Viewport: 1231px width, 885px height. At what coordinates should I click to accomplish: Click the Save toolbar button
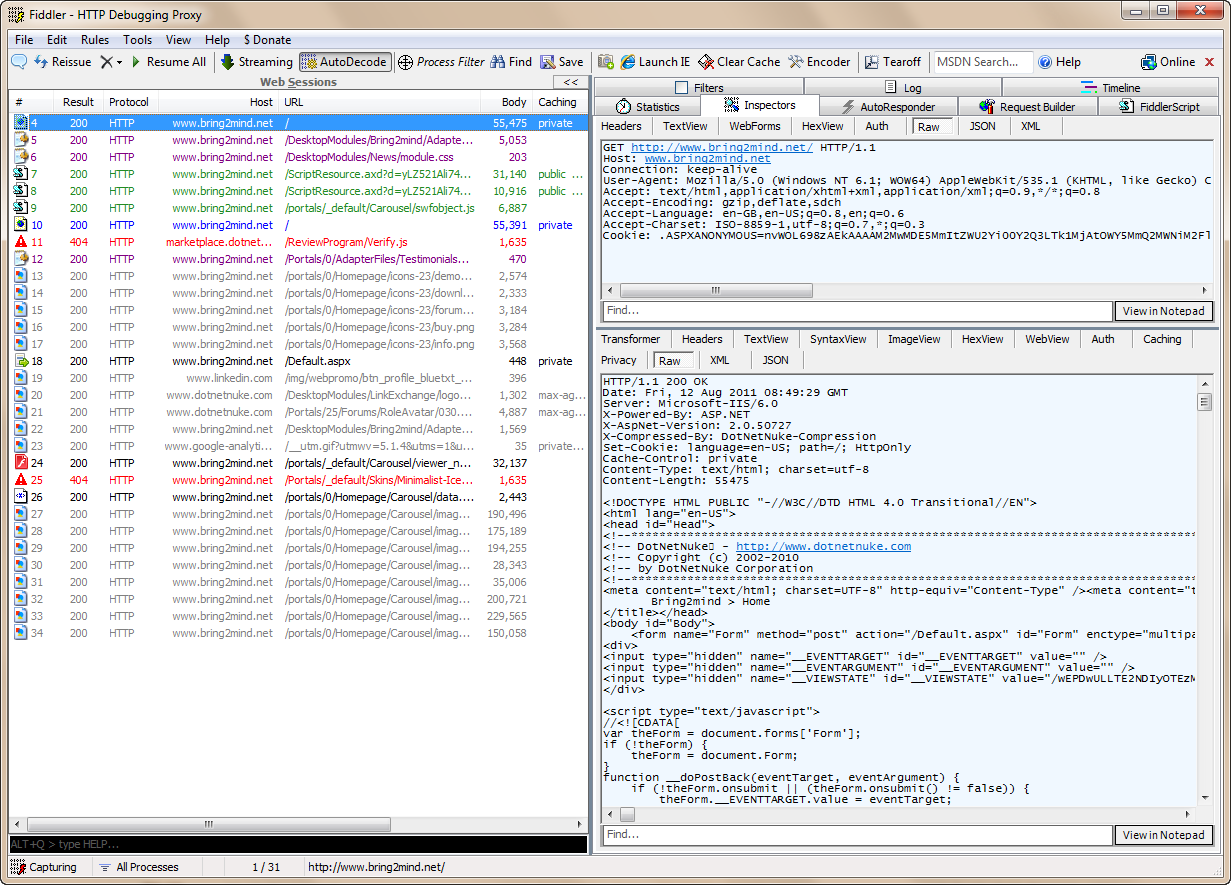click(x=561, y=62)
